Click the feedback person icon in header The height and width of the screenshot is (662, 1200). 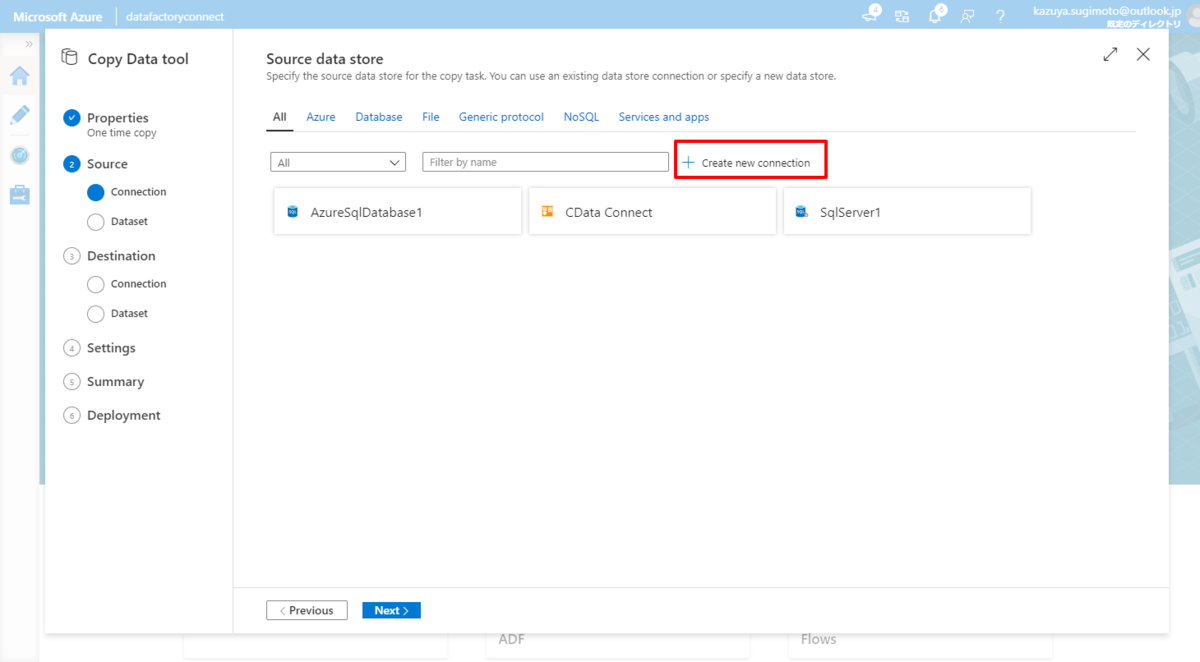[967, 16]
